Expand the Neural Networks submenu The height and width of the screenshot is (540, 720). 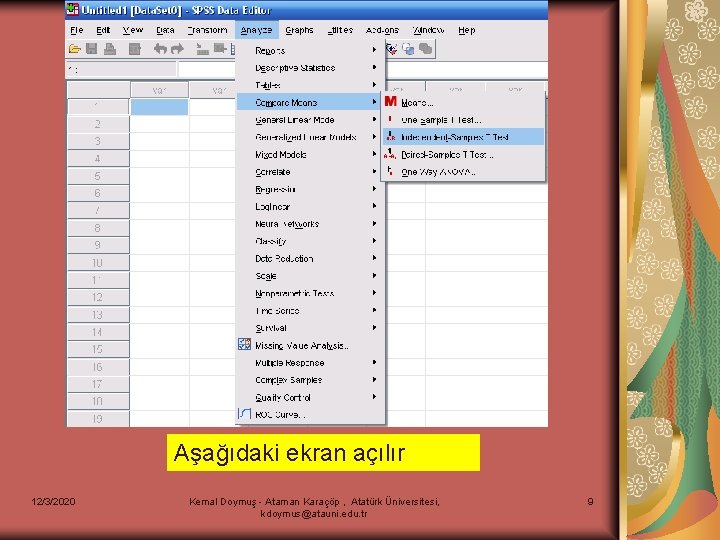point(310,224)
